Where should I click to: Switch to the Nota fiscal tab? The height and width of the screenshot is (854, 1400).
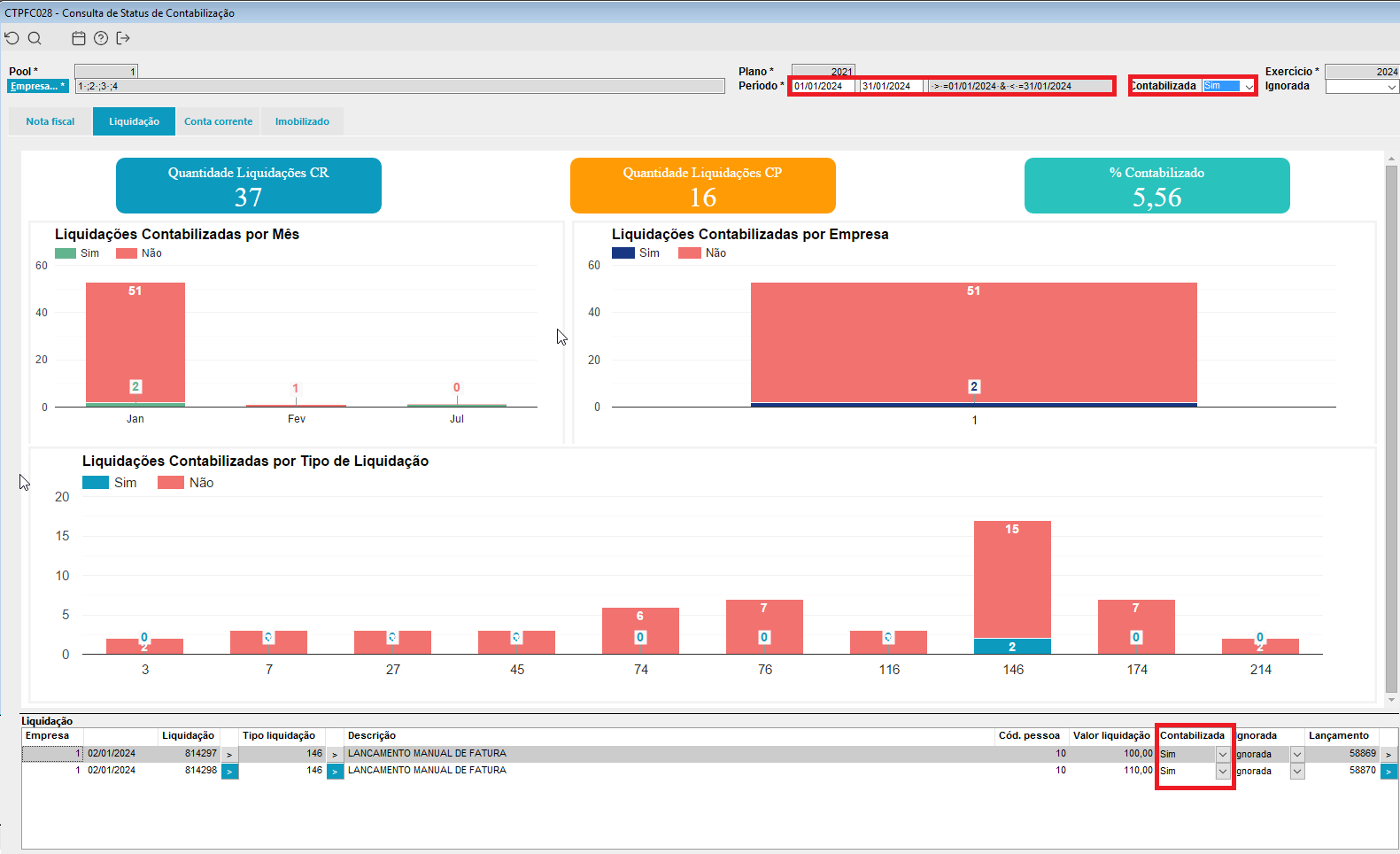point(50,121)
